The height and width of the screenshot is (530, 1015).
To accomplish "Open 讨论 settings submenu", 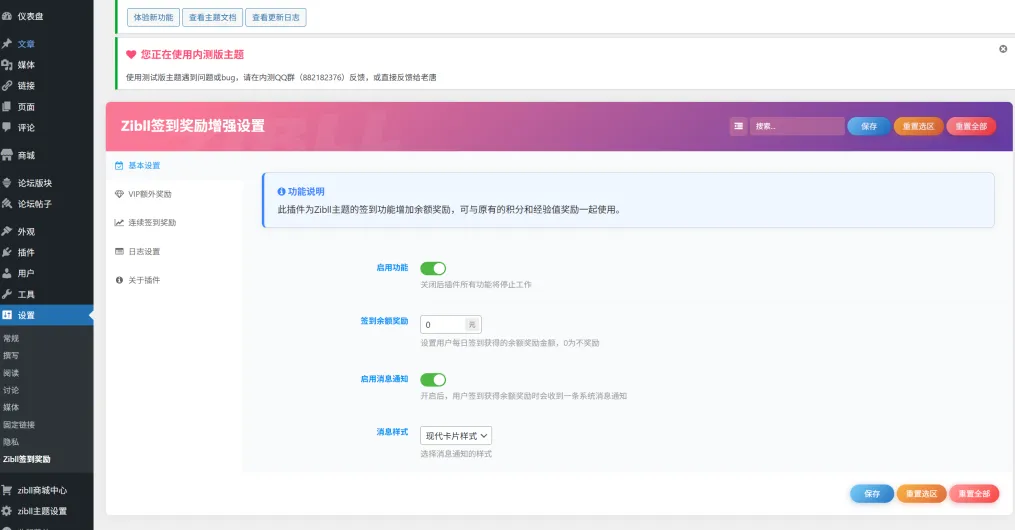I will (x=11, y=390).
